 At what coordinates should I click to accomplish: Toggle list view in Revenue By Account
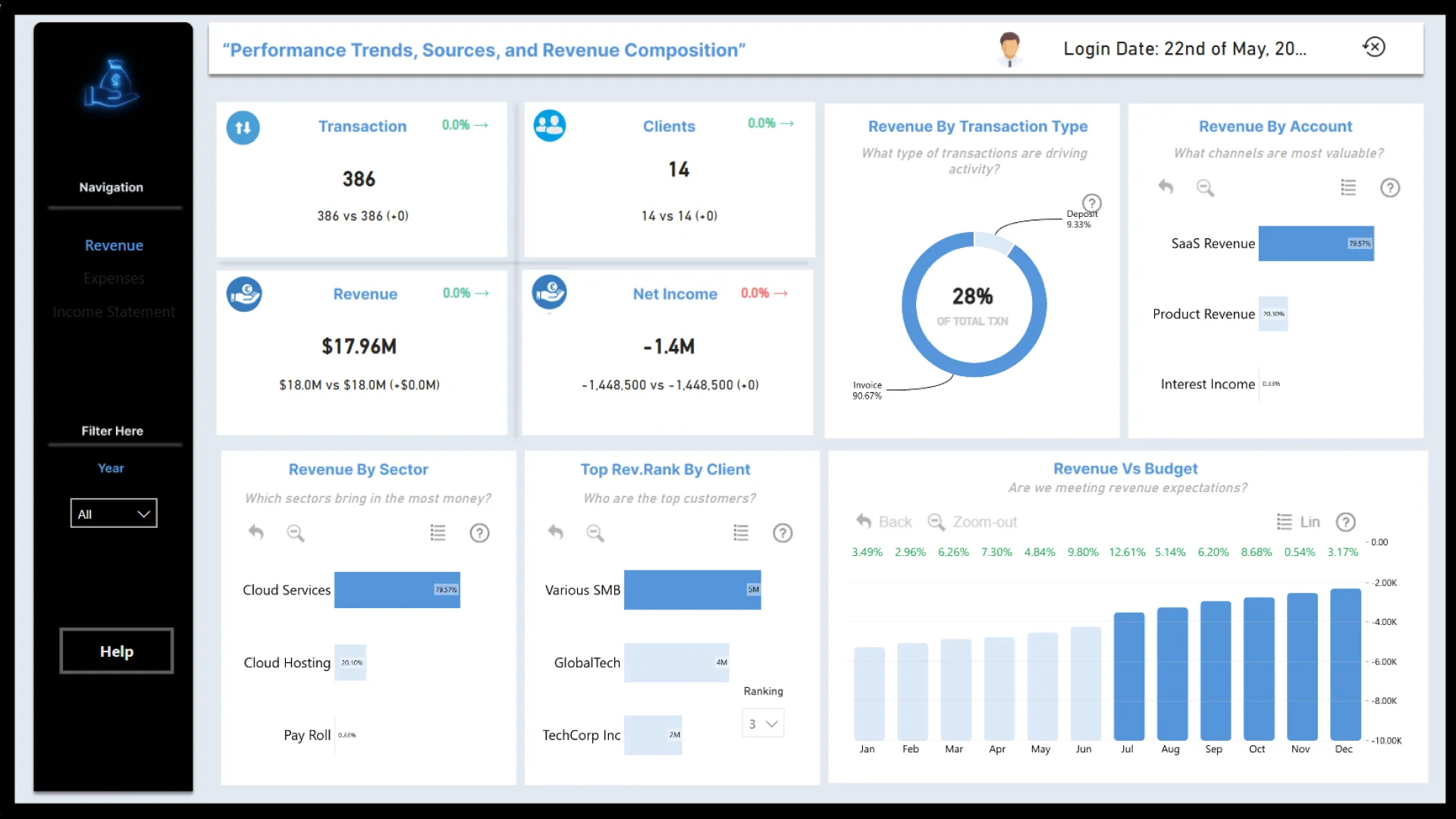(x=1348, y=187)
